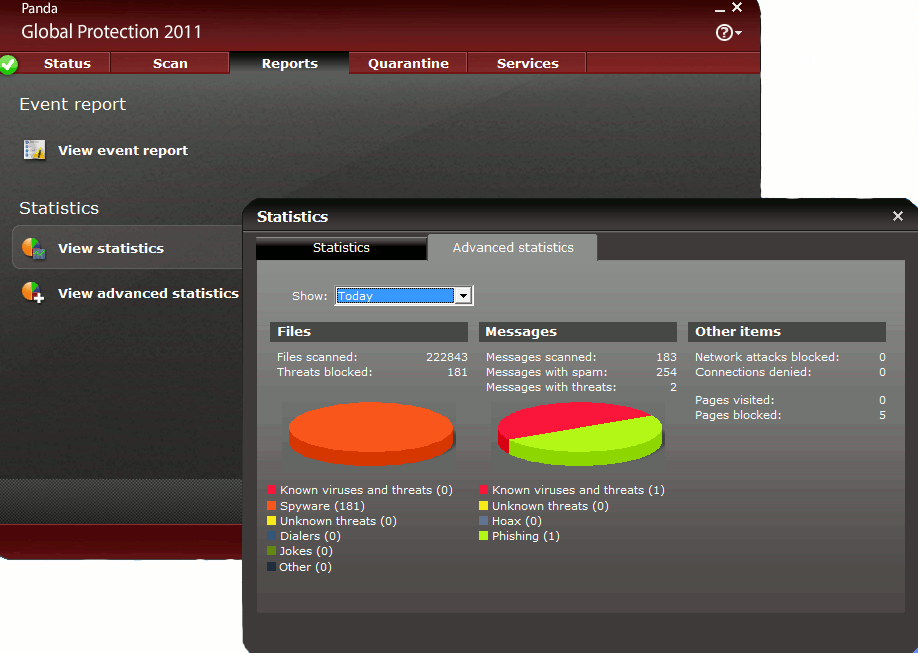Image resolution: width=918 pixels, height=653 pixels.
Task: Go to the Quarantine tab
Action: coord(408,63)
